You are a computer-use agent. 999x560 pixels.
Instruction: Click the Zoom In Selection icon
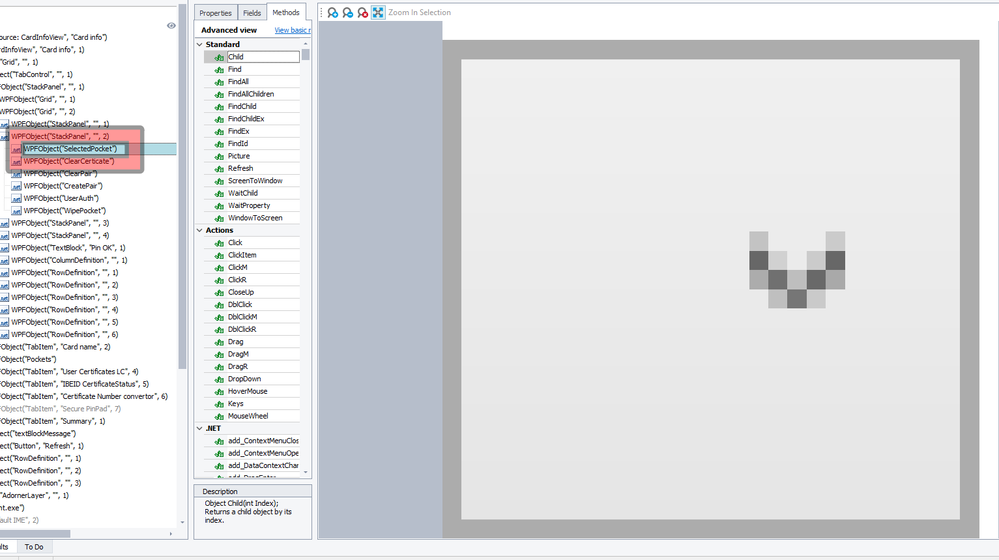tap(378, 13)
